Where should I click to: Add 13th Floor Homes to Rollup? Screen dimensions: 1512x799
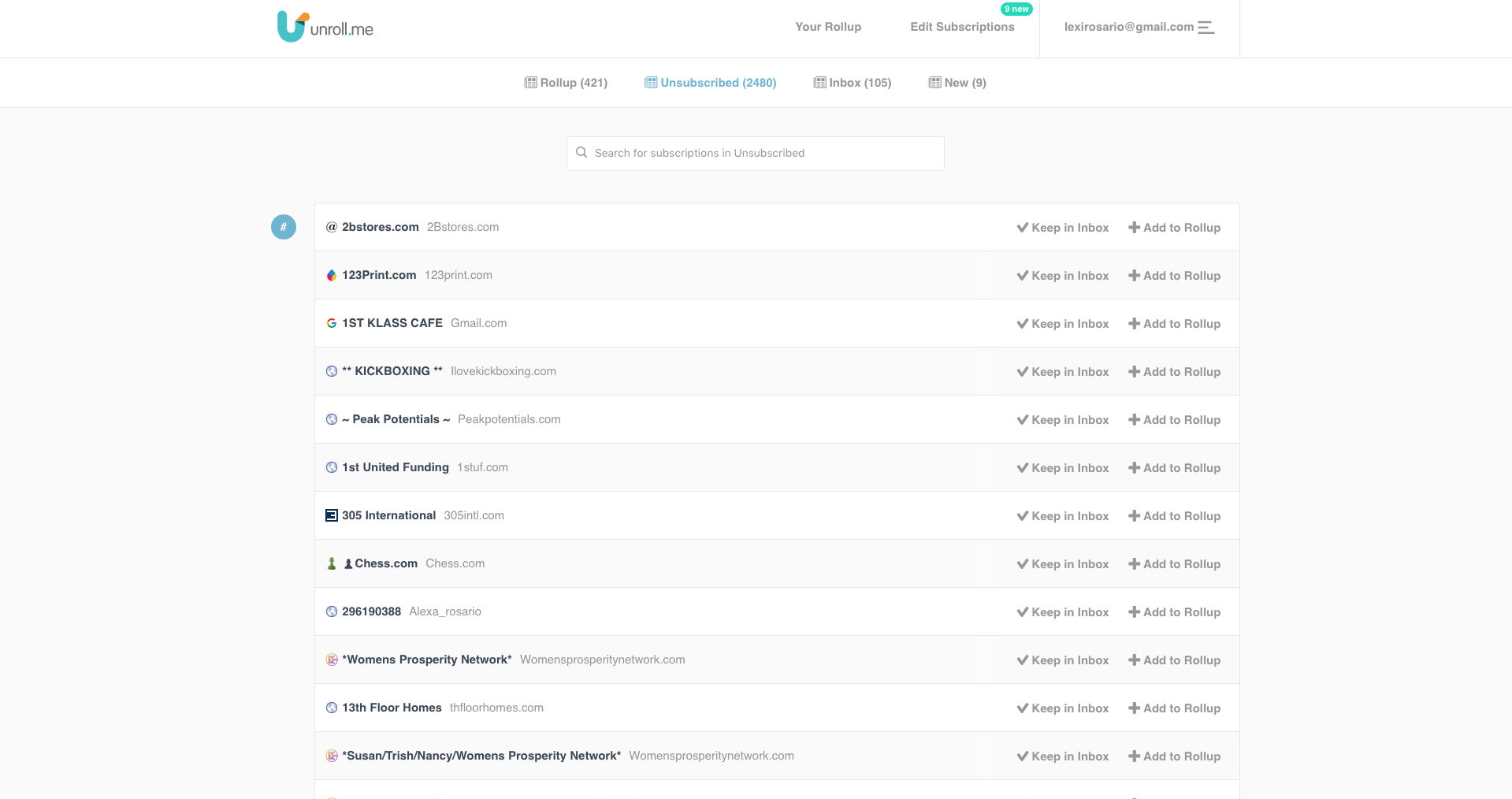point(1175,708)
